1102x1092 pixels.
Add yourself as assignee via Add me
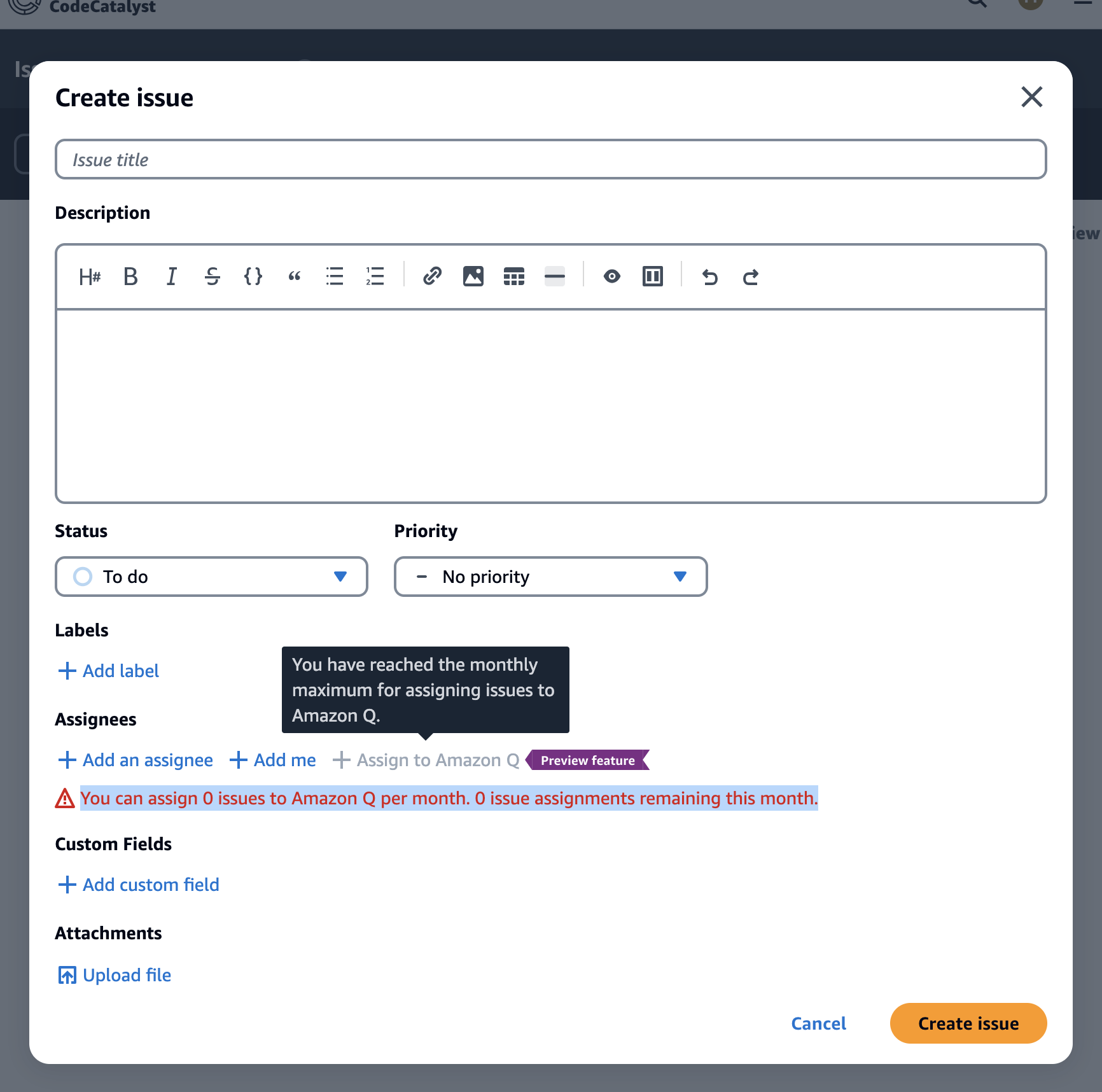tap(272, 760)
